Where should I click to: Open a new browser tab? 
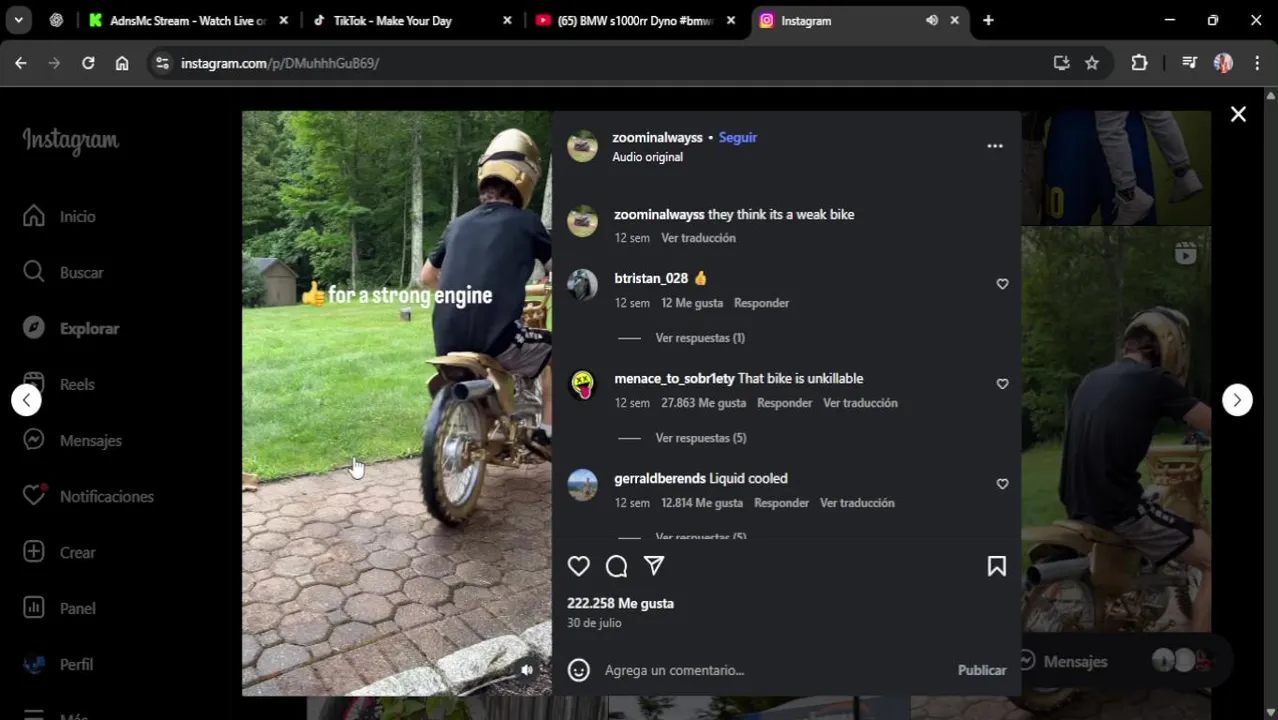point(988,20)
